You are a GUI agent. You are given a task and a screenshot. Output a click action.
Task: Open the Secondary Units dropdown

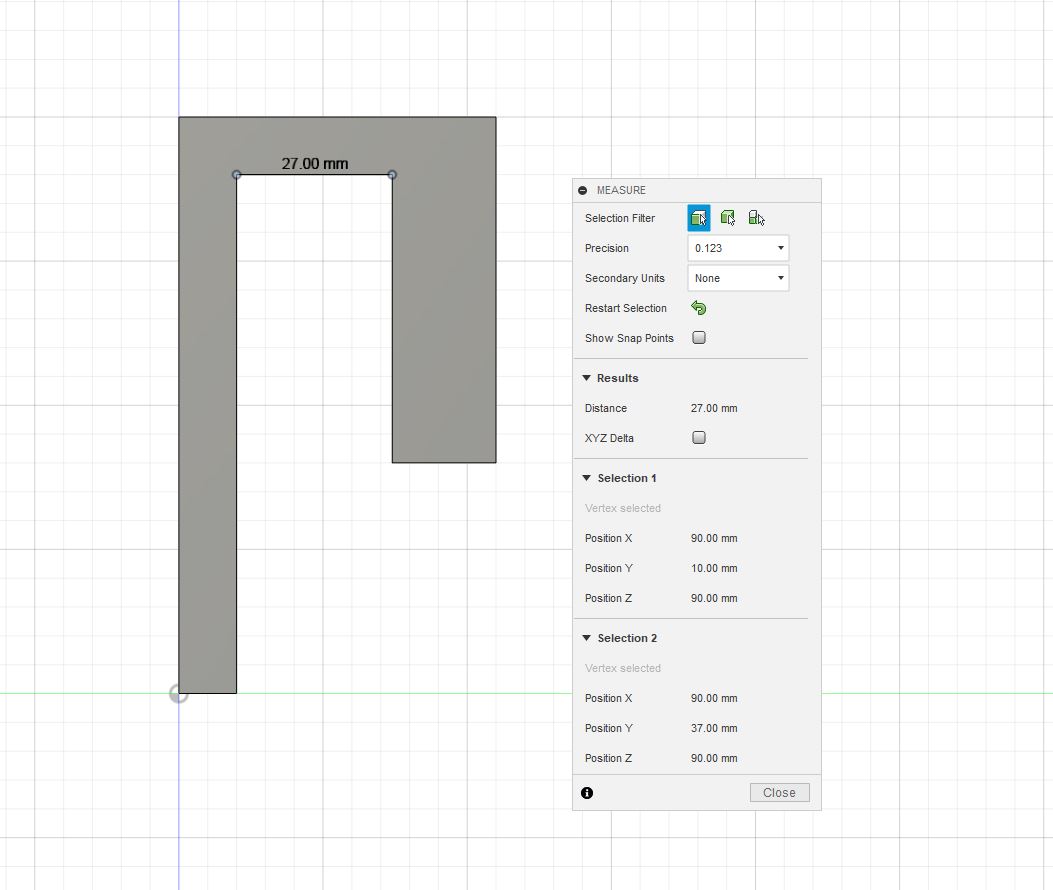click(x=738, y=278)
